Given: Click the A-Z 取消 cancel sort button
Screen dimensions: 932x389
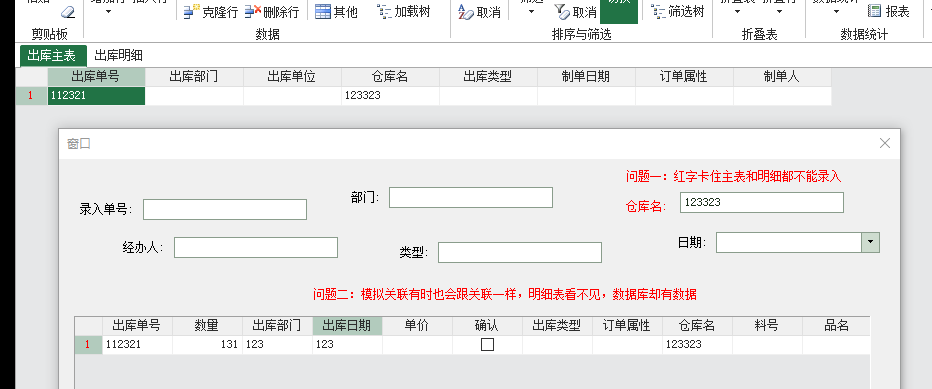Looking at the screenshot, I should [x=480, y=11].
